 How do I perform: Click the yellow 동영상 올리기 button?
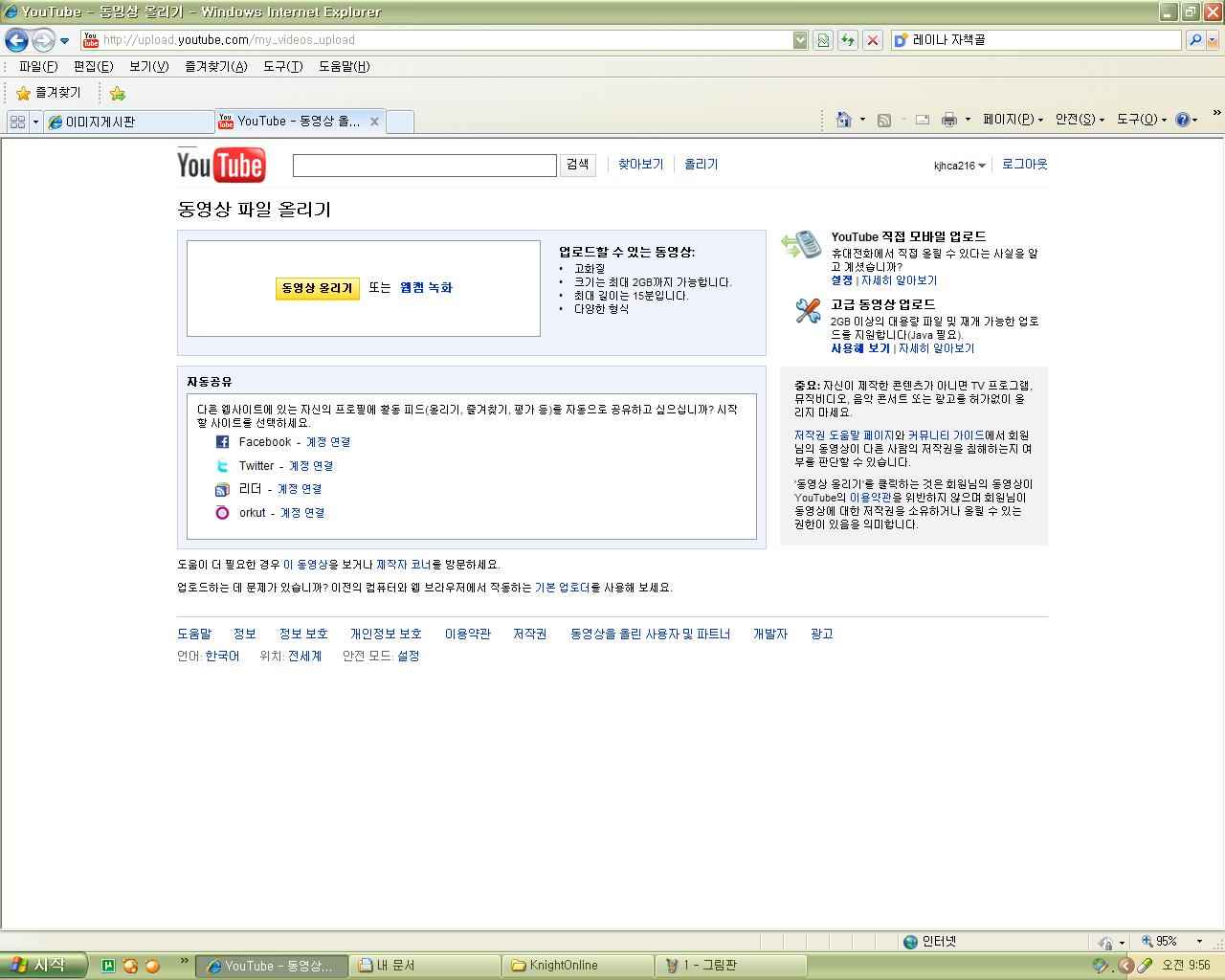pyautogui.click(x=317, y=288)
